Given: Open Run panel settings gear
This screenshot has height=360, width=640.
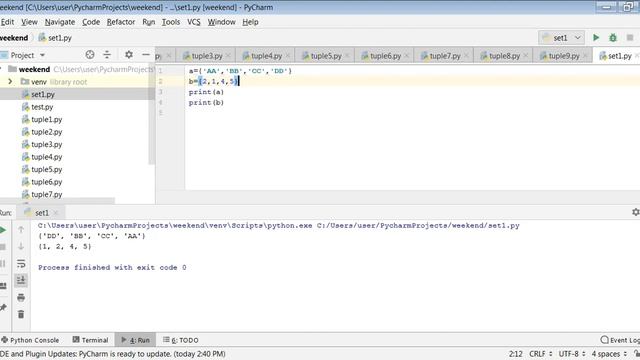Looking at the screenshot, I should click(636, 212).
